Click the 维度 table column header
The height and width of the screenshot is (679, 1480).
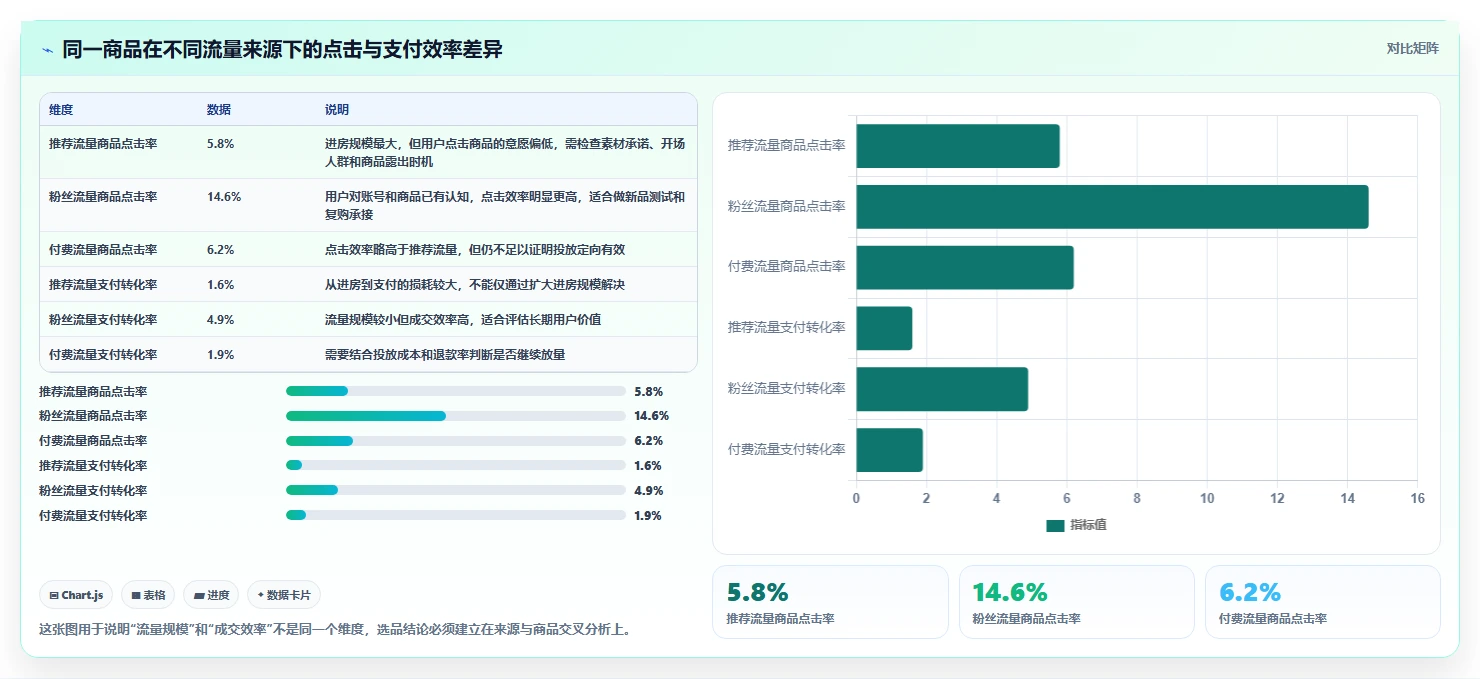[x=61, y=110]
